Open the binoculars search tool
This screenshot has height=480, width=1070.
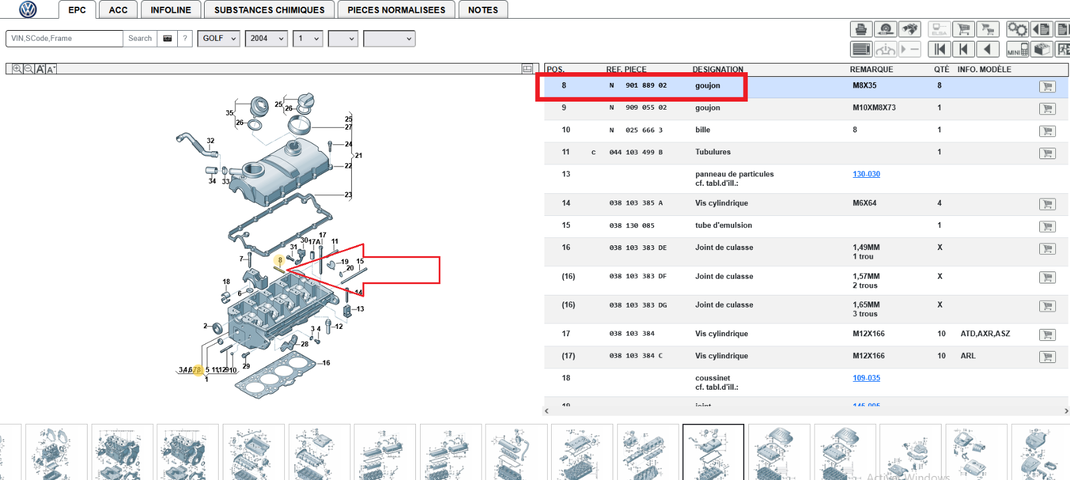[910, 29]
